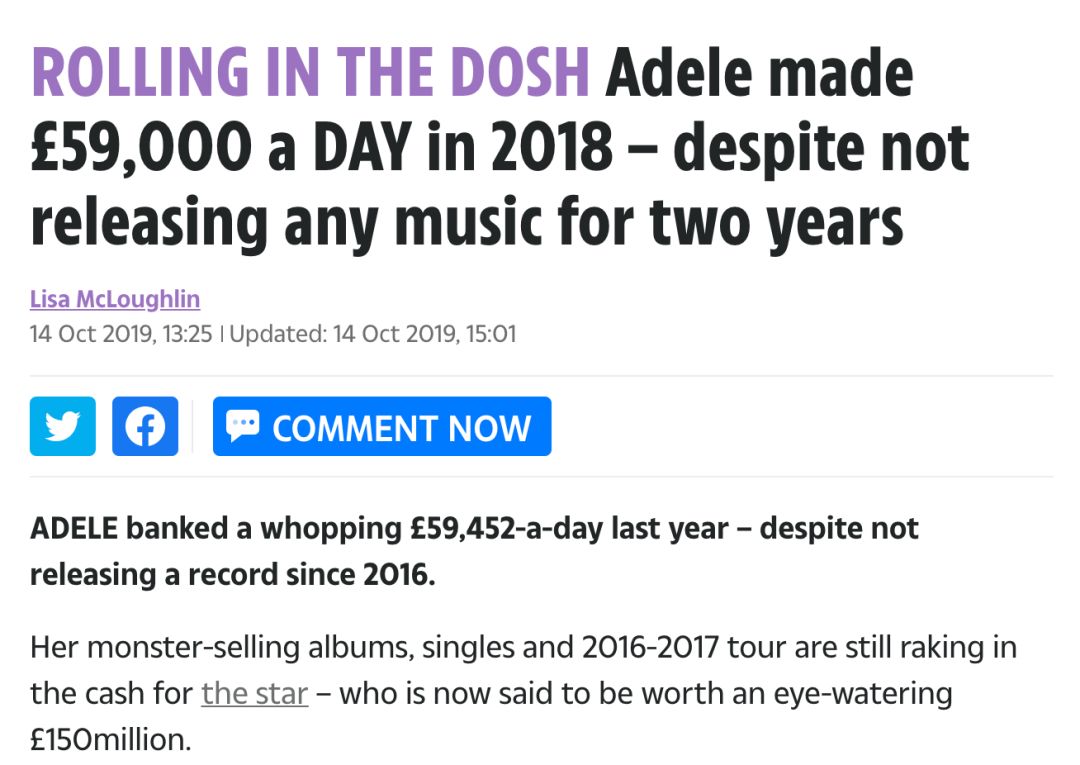This screenshot has width=1080, height=765.
Task: Click the headline line "releasing any music for two years"
Action: tap(467, 222)
